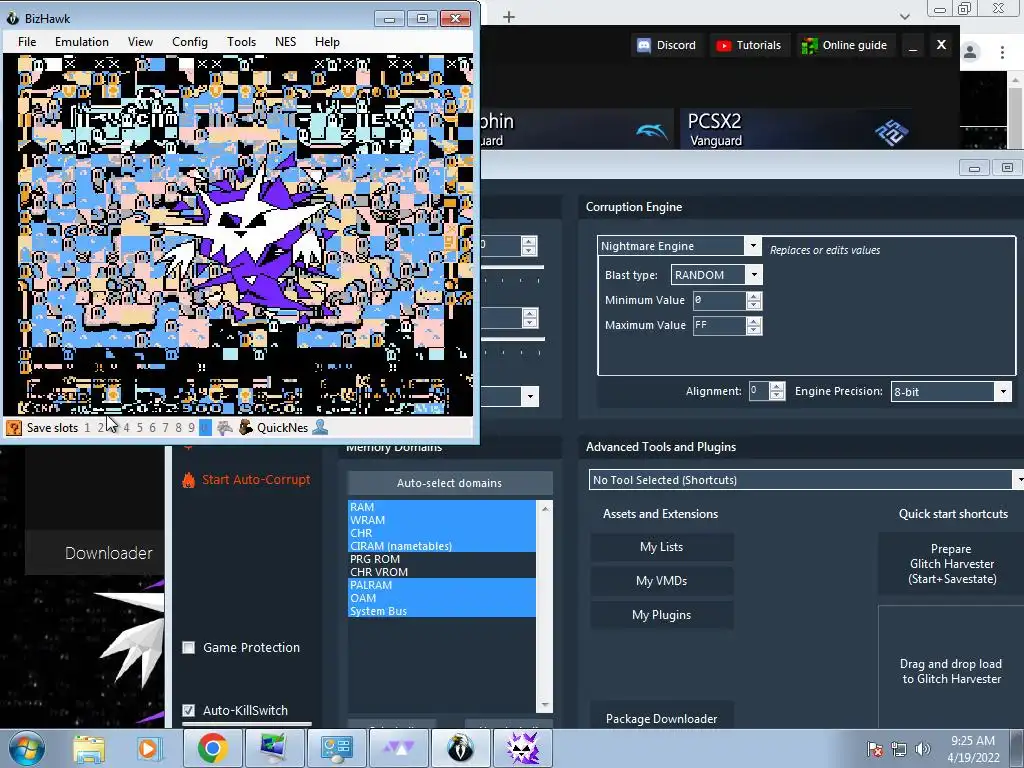Expand the browser tab search chevron
The width and height of the screenshot is (1024, 768).
pyautogui.click(x=904, y=17)
